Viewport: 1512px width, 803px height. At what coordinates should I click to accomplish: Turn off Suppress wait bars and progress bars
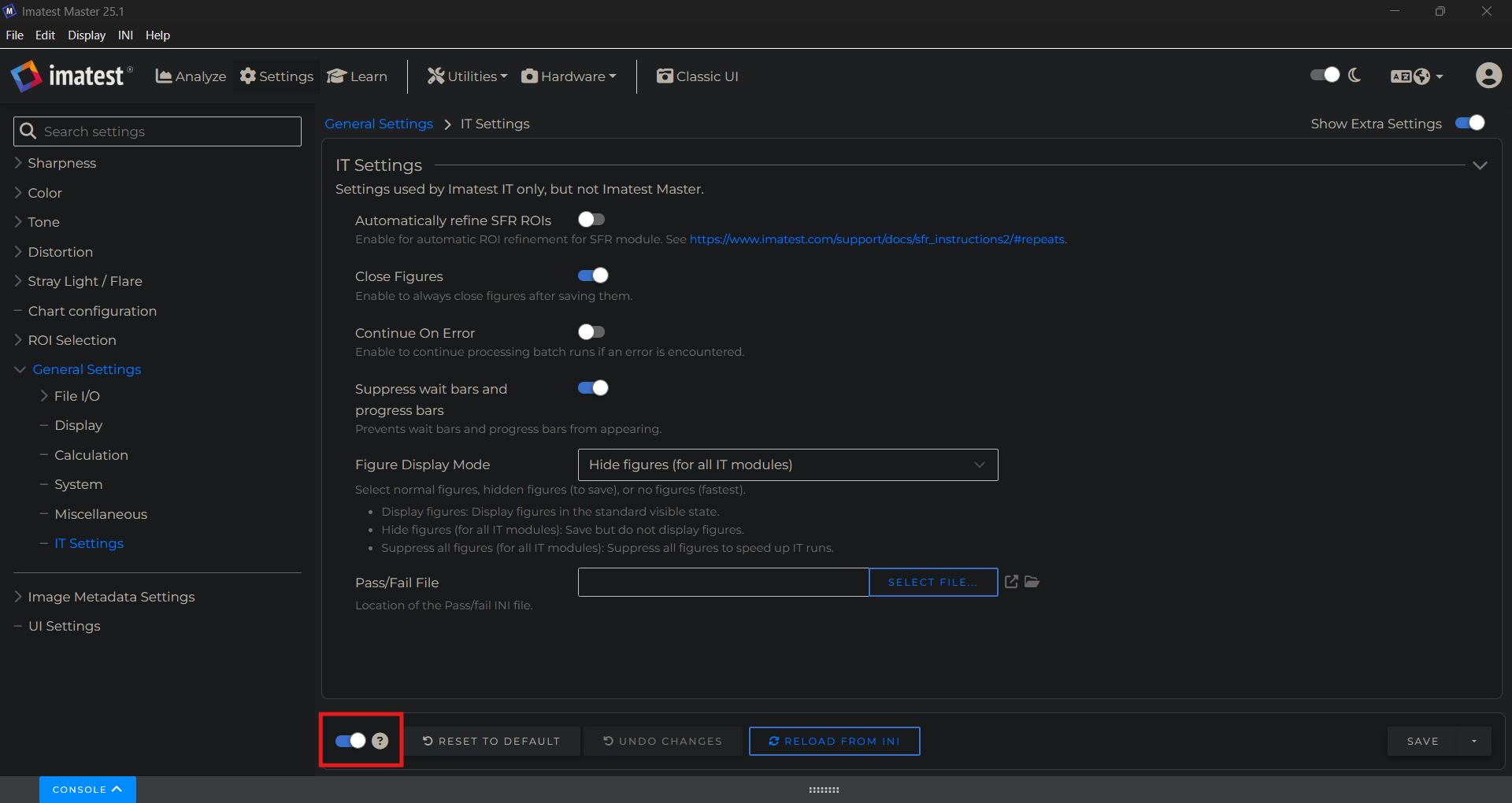point(593,388)
